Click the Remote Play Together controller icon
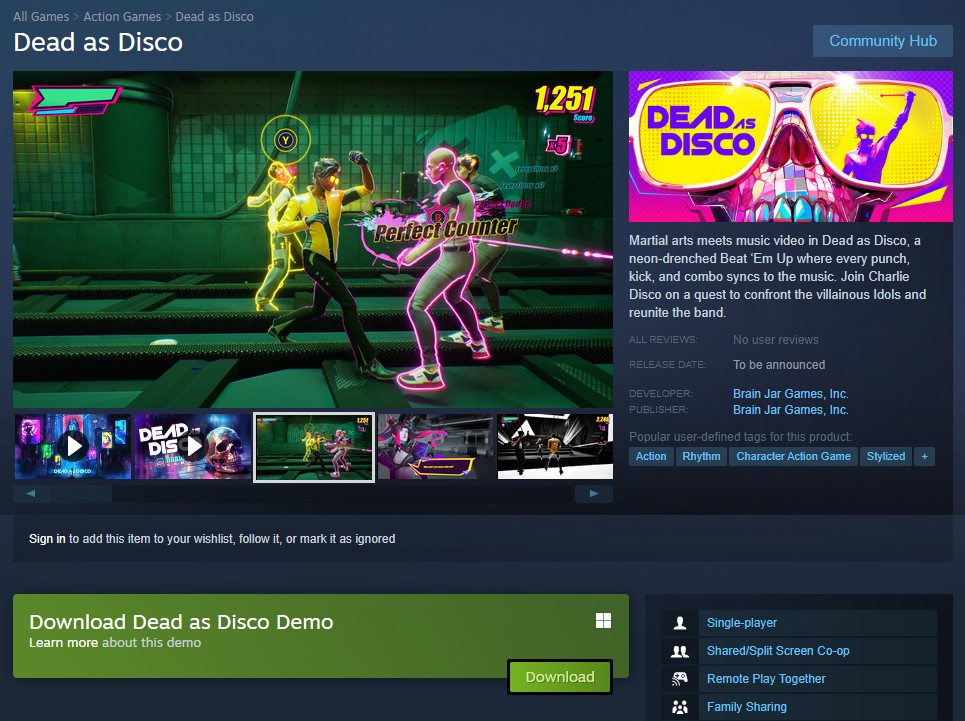This screenshot has width=965, height=721. tap(680, 679)
